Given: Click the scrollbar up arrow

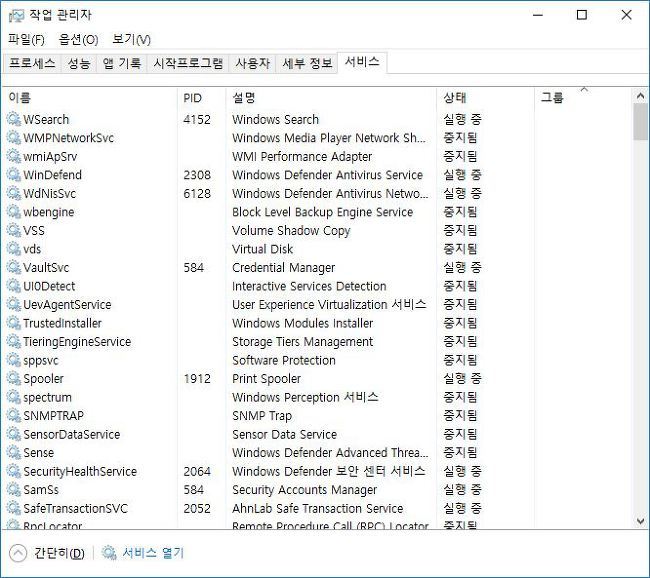Looking at the screenshot, I should pos(640,96).
